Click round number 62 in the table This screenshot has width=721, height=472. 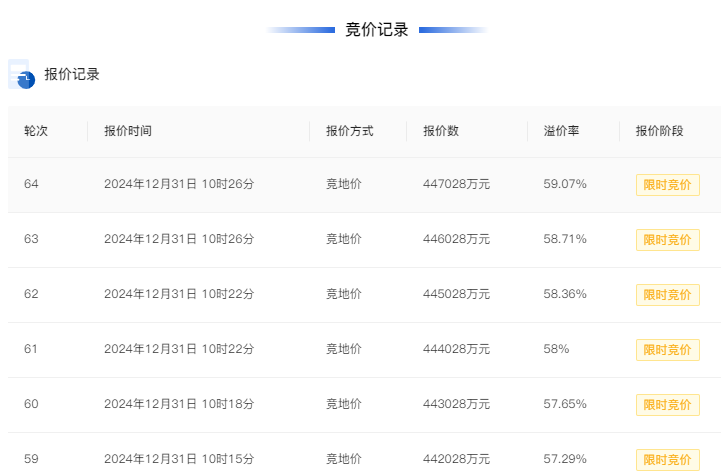(31, 294)
